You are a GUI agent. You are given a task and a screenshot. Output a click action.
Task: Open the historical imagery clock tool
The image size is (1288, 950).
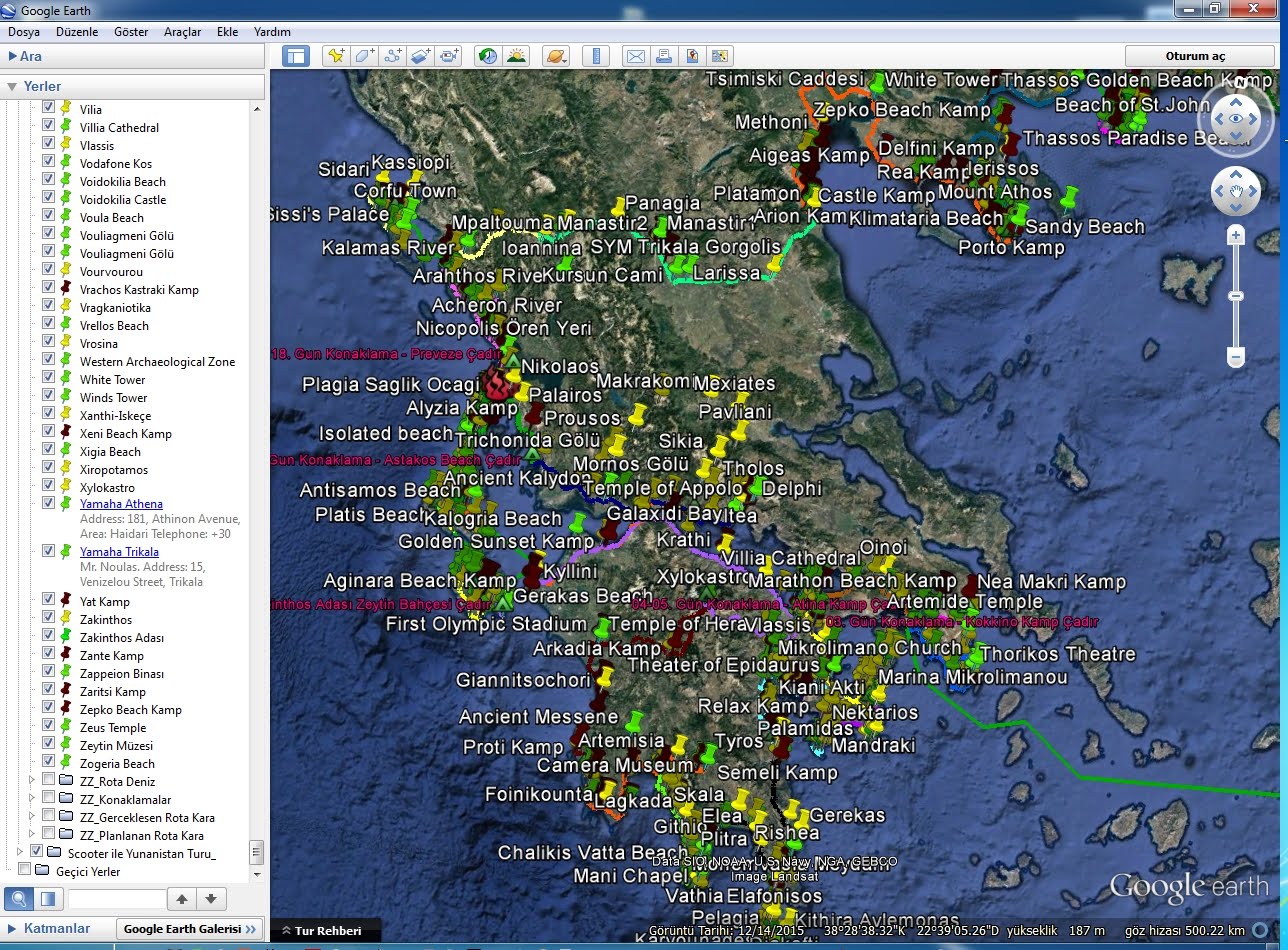coord(488,56)
